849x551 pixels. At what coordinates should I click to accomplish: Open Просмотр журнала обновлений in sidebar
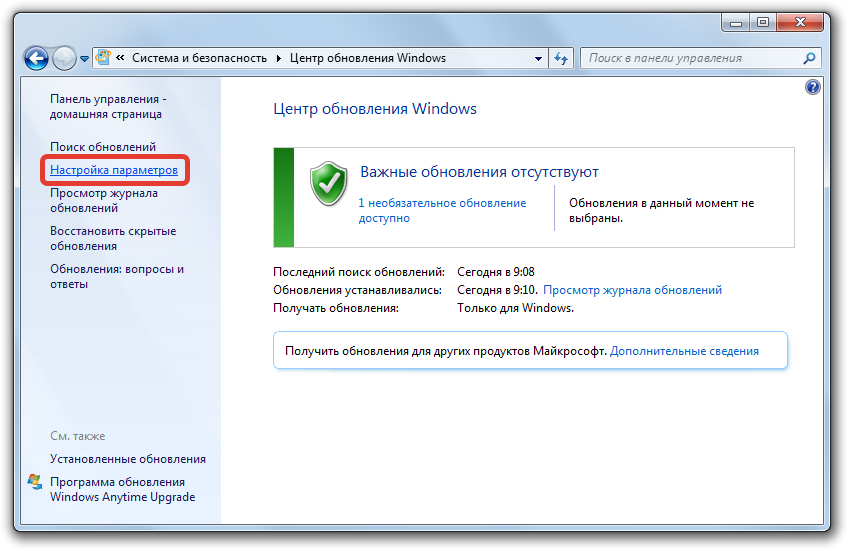[104, 200]
